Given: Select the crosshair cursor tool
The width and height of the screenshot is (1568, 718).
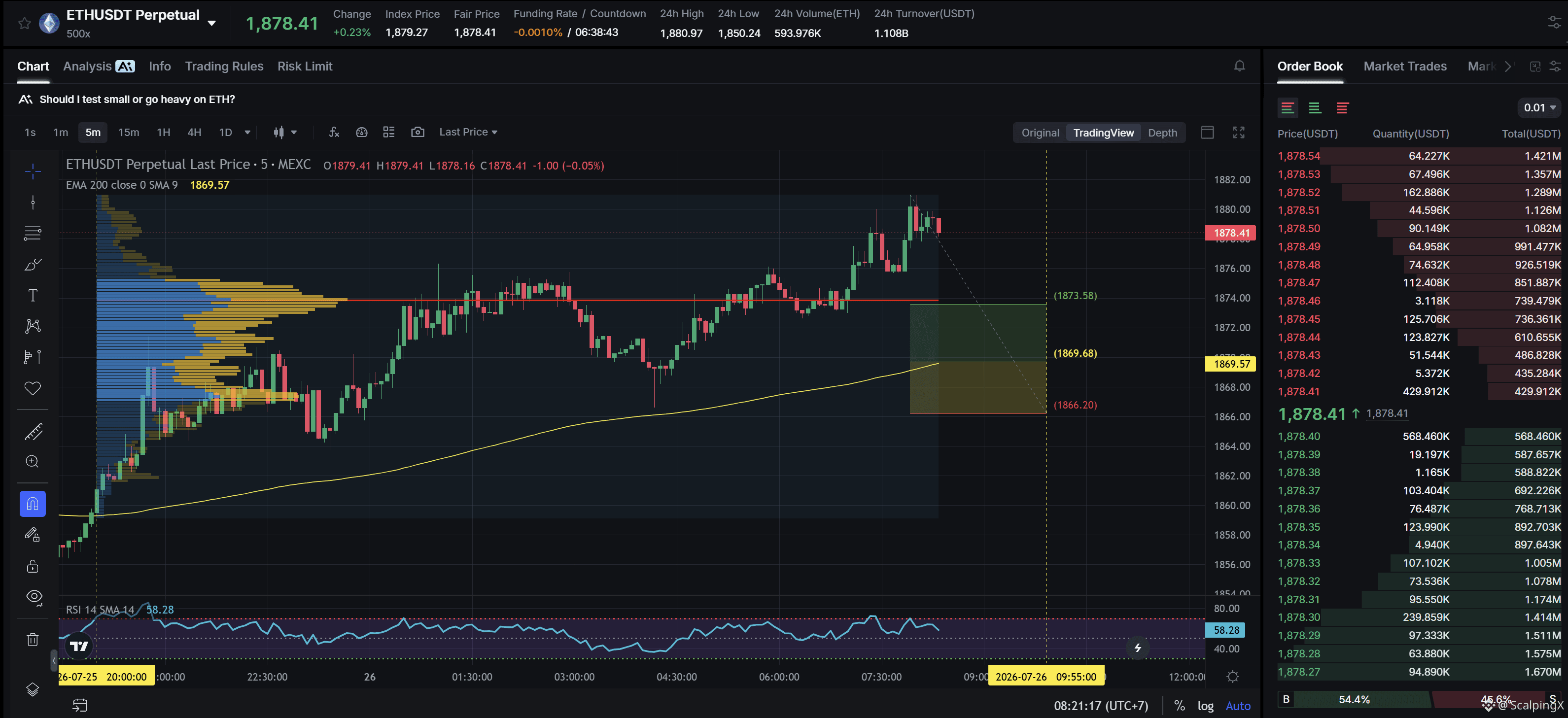Looking at the screenshot, I should 33,171.
